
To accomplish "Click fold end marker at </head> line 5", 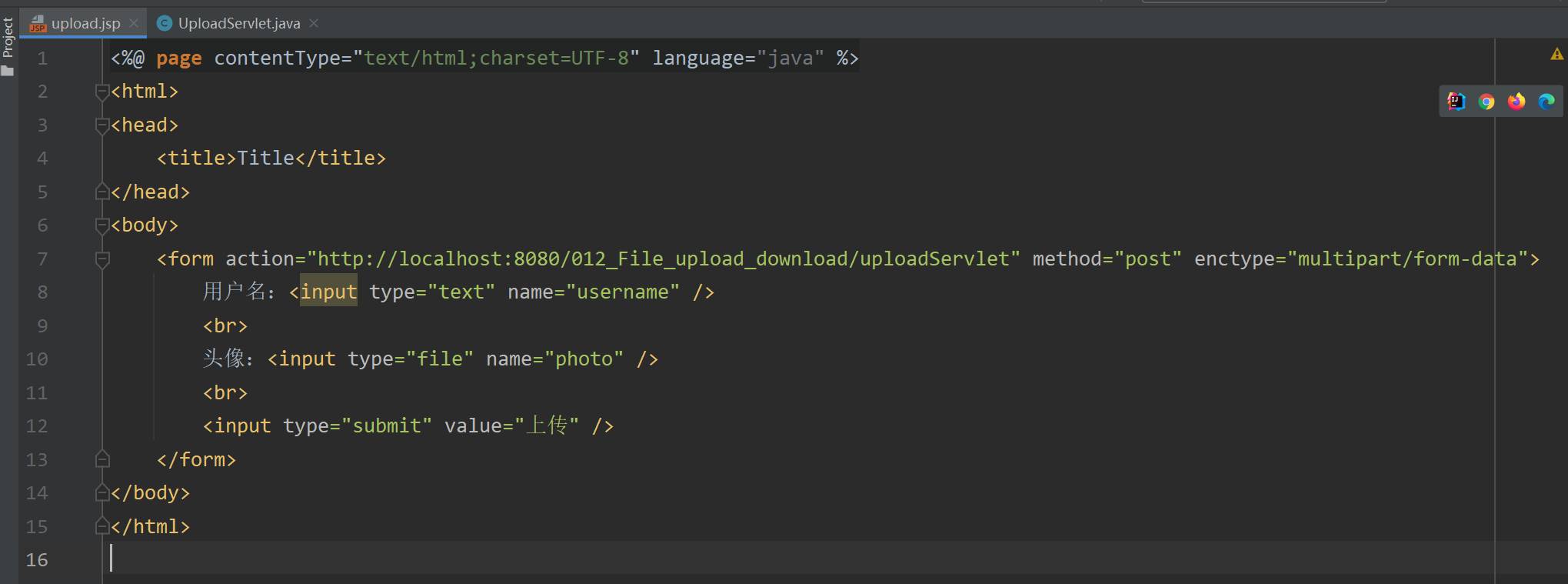I will pos(102,192).
